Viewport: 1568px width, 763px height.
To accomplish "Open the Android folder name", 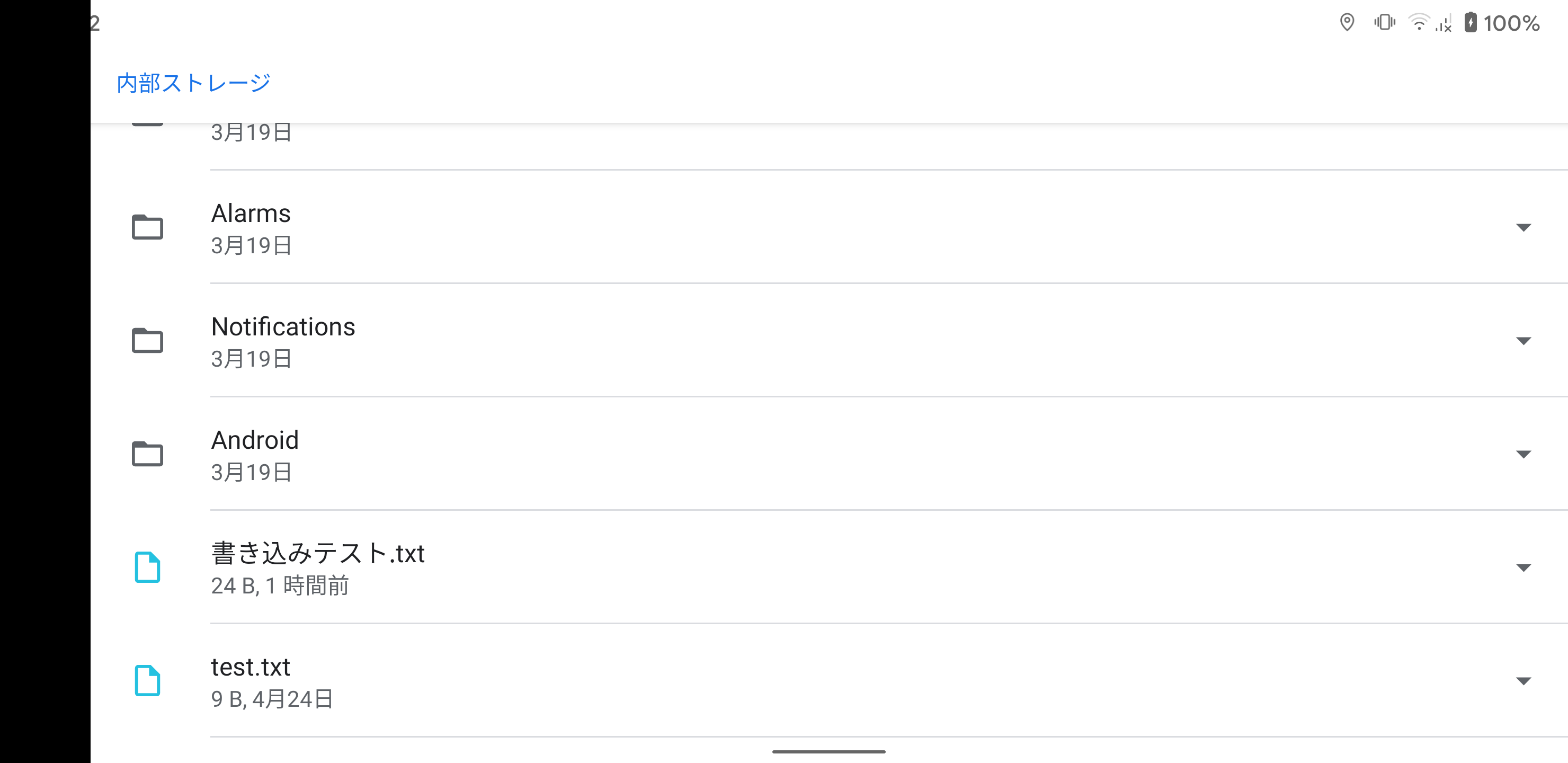I will (255, 440).
